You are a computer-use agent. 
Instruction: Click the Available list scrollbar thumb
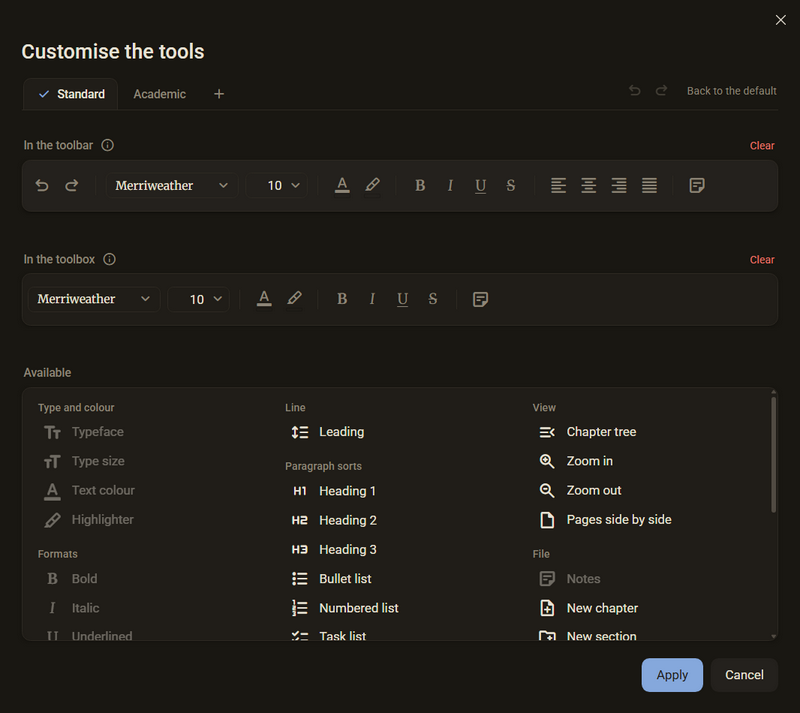tap(773, 454)
